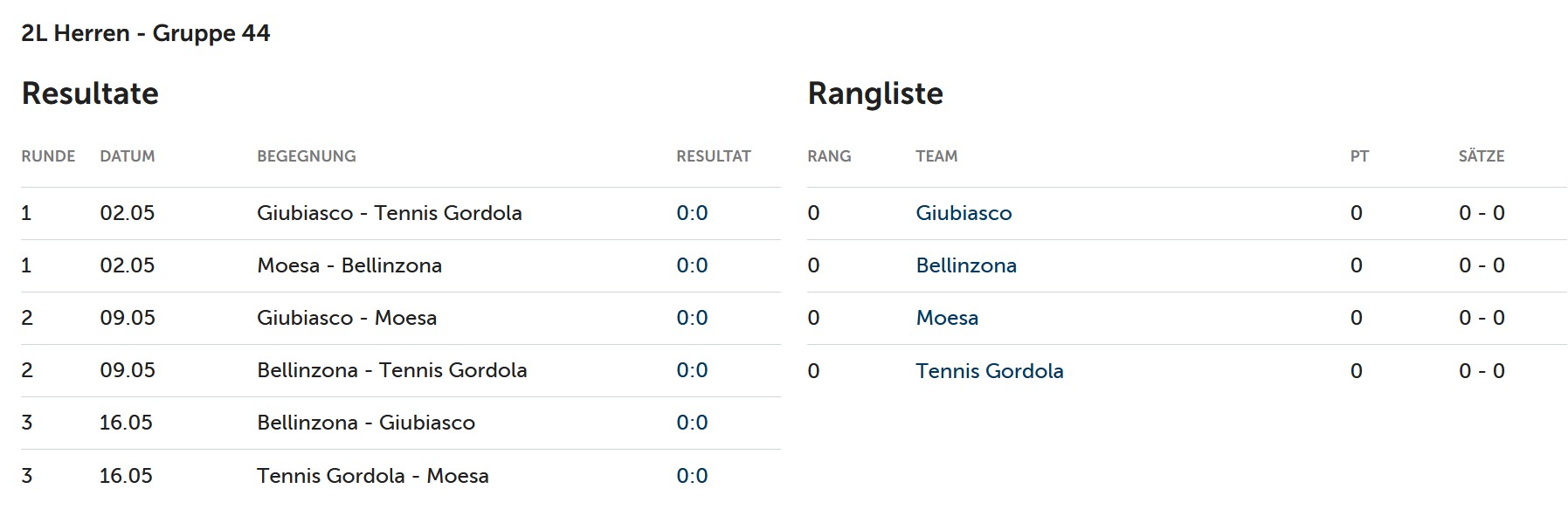Click the 2L Herren - Gruppe 44 title
The image size is (1568, 530).
[x=145, y=33]
